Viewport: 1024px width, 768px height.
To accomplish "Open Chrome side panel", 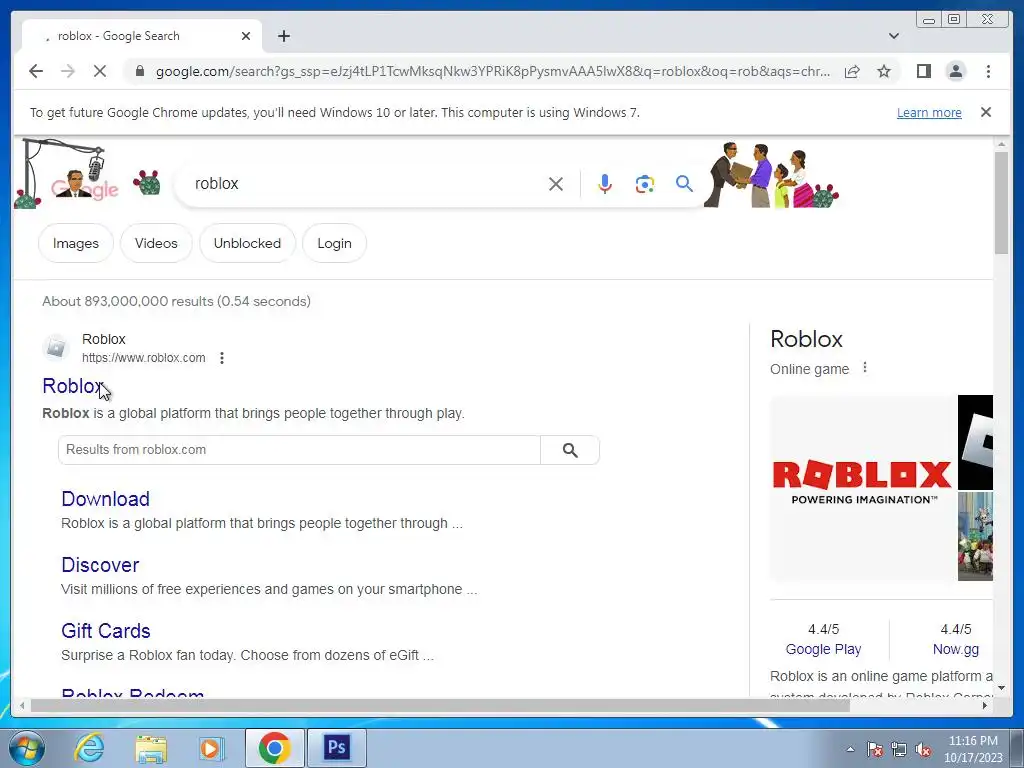I will coord(923,71).
